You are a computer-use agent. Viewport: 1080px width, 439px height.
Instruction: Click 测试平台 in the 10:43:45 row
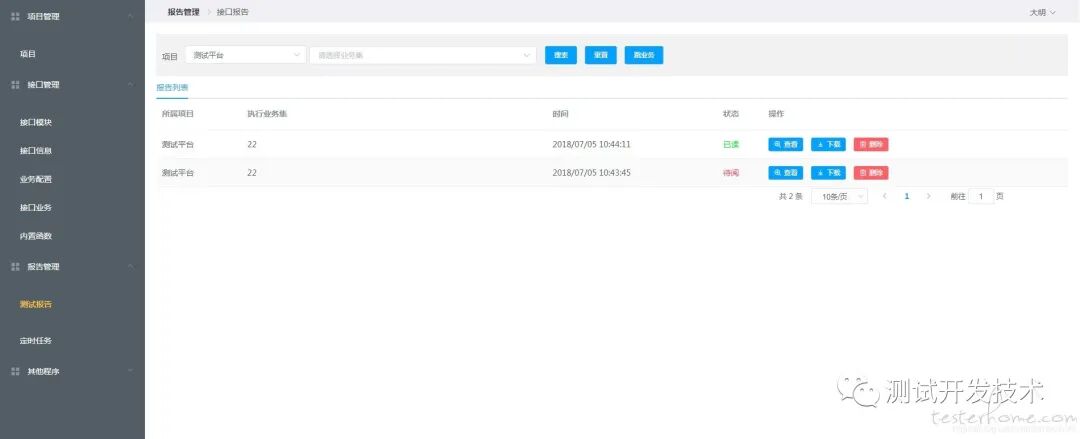(x=178, y=173)
